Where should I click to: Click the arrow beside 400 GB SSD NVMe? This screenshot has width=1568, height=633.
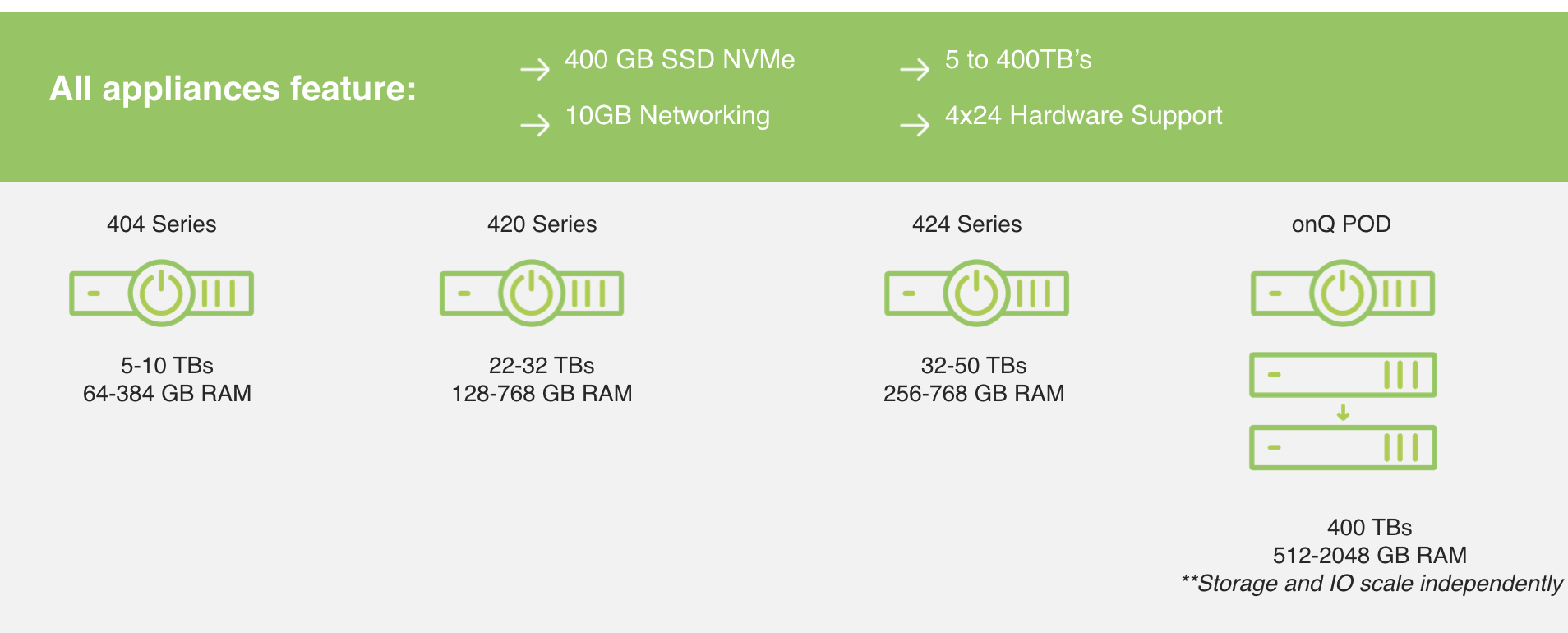pos(535,69)
